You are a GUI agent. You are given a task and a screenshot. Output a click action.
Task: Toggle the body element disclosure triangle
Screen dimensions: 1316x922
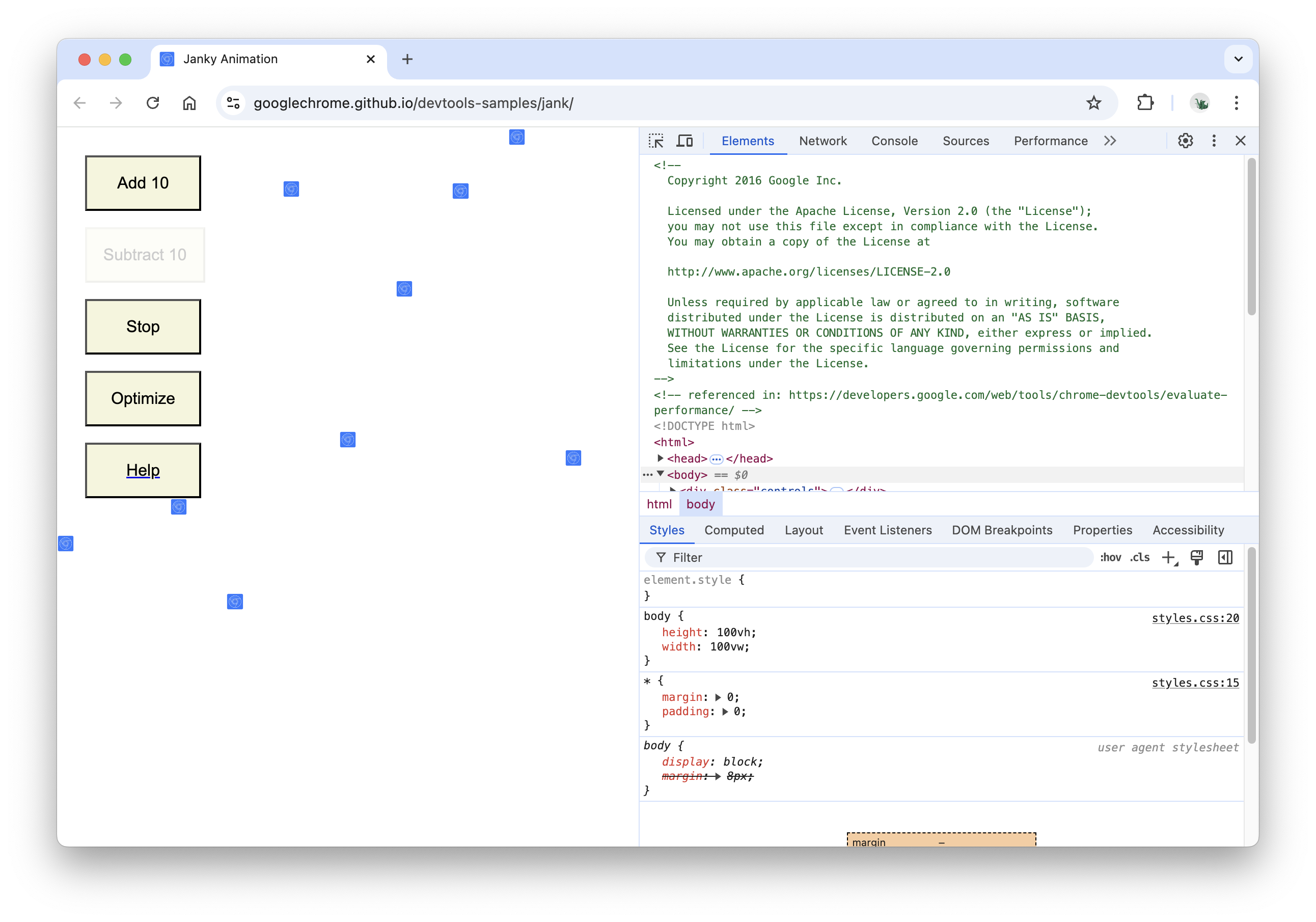click(x=659, y=474)
